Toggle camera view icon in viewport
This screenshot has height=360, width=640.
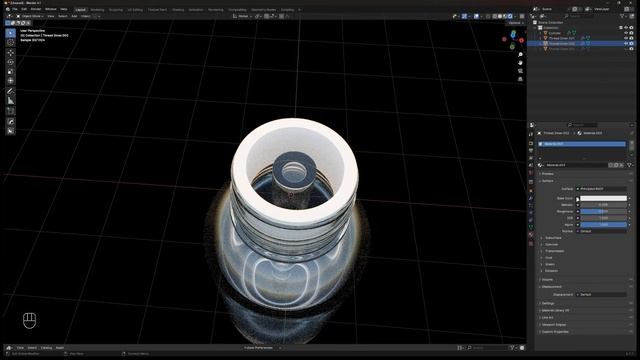coord(520,71)
